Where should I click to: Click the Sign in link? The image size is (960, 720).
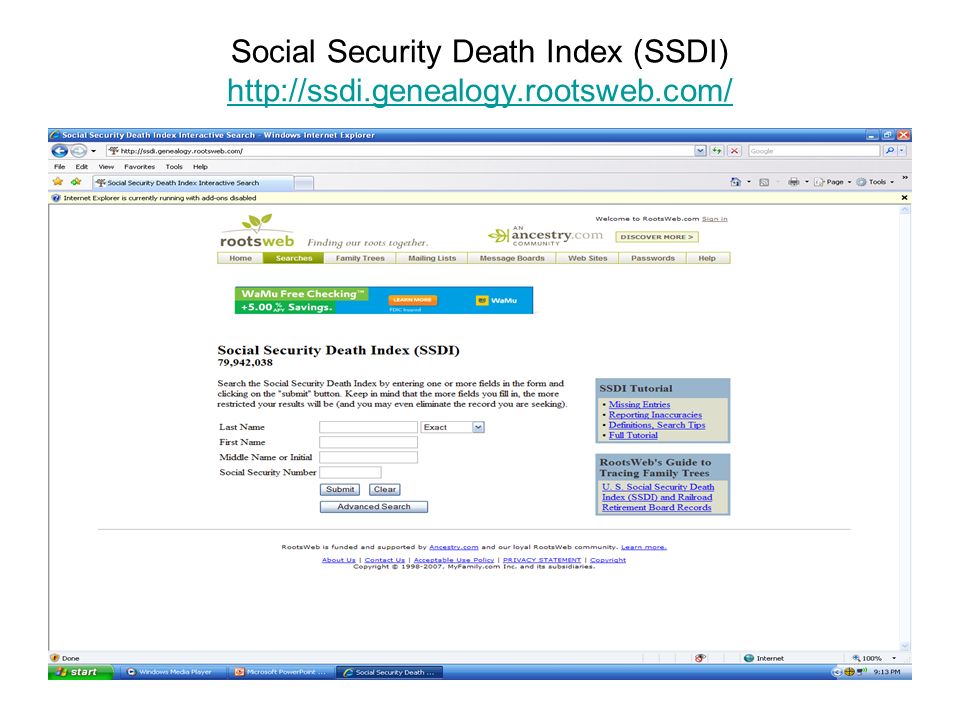[x=714, y=219]
